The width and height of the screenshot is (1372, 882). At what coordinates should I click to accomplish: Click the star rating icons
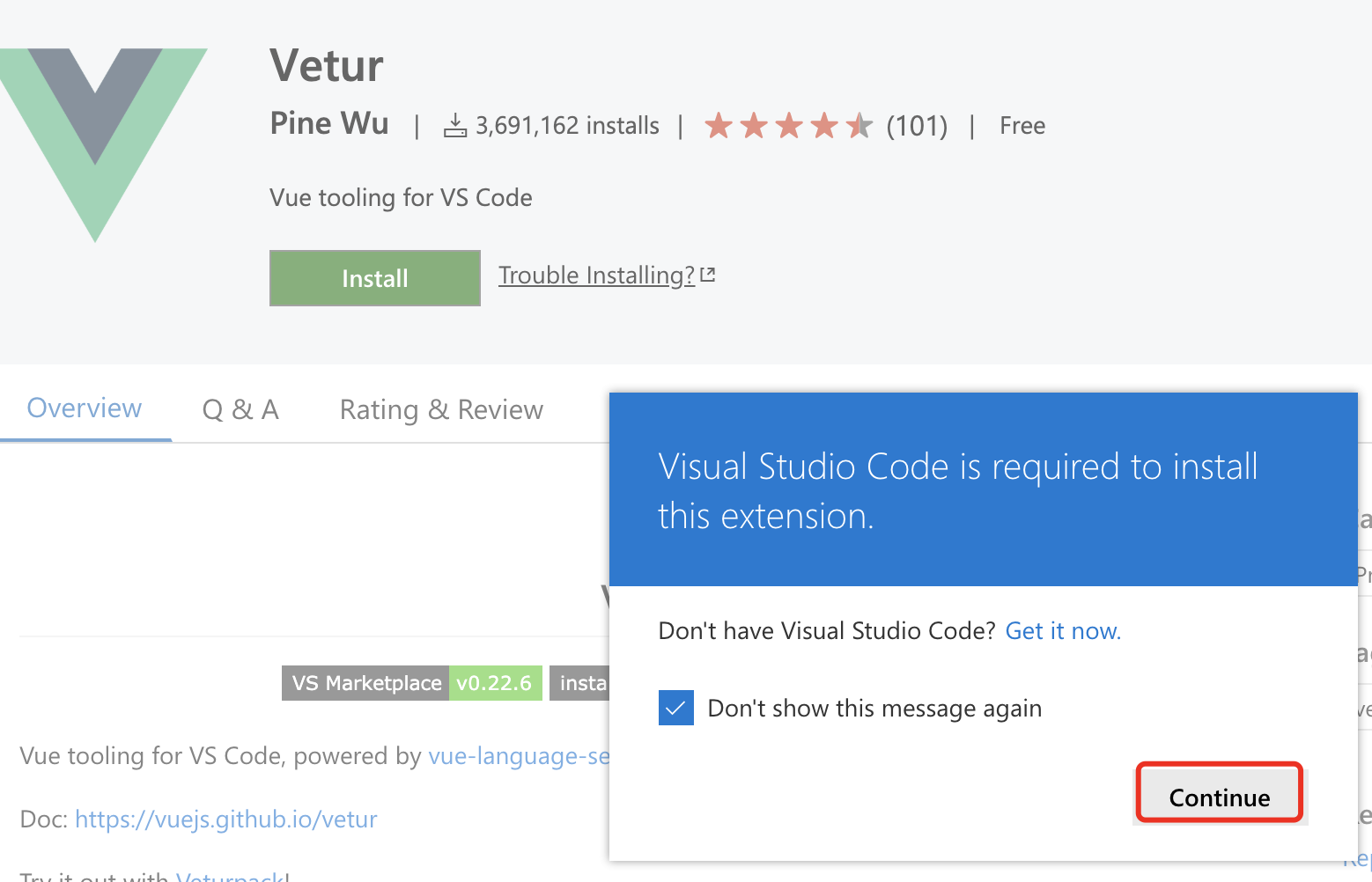[788, 126]
